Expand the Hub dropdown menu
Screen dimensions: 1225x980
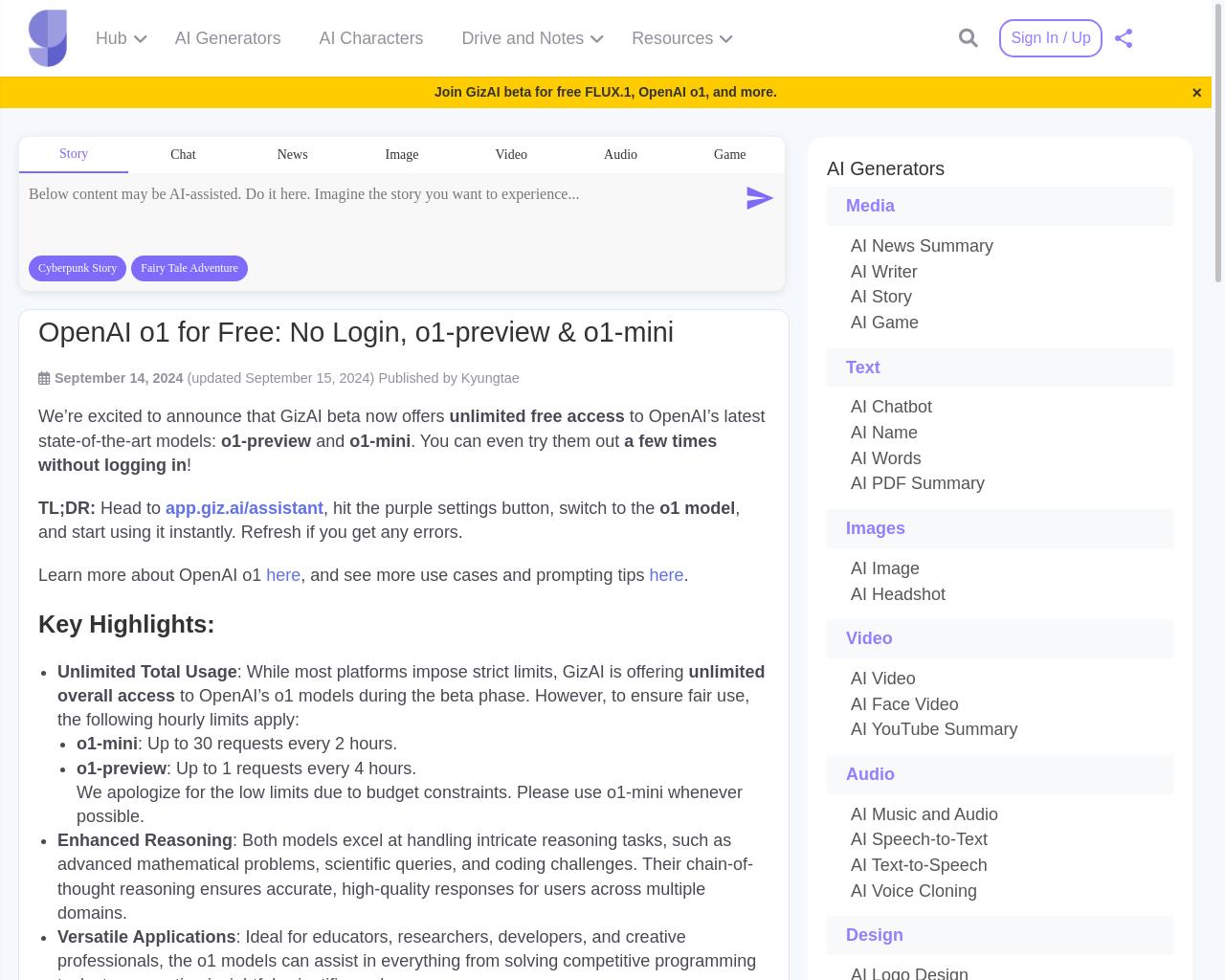(x=121, y=38)
